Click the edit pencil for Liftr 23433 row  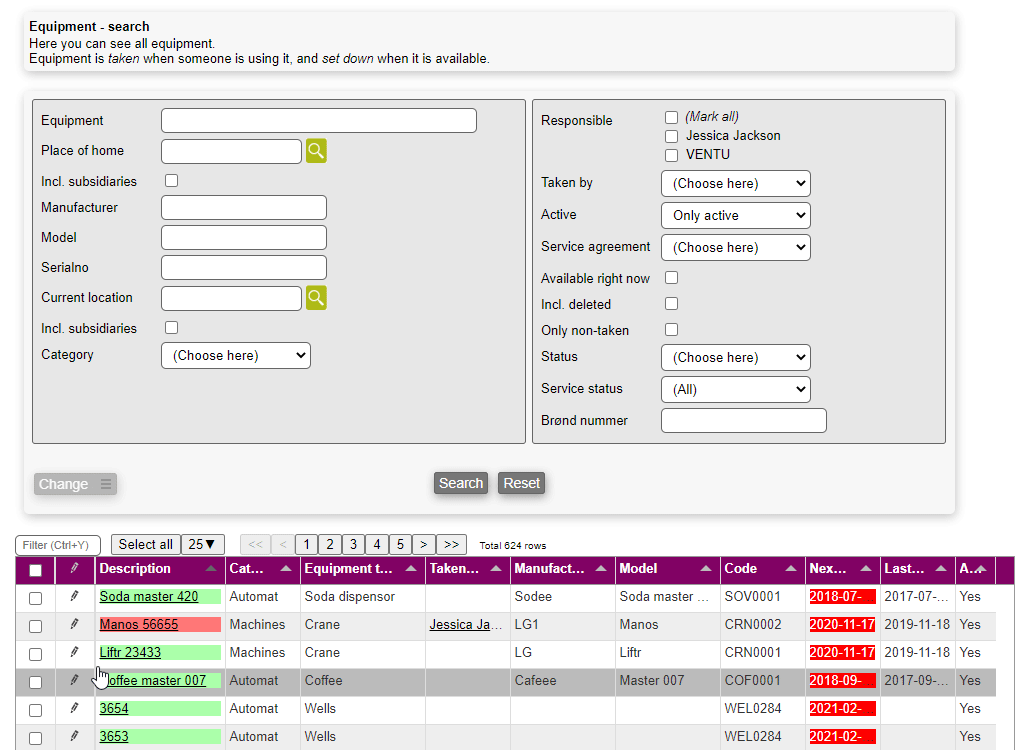click(x=74, y=653)
